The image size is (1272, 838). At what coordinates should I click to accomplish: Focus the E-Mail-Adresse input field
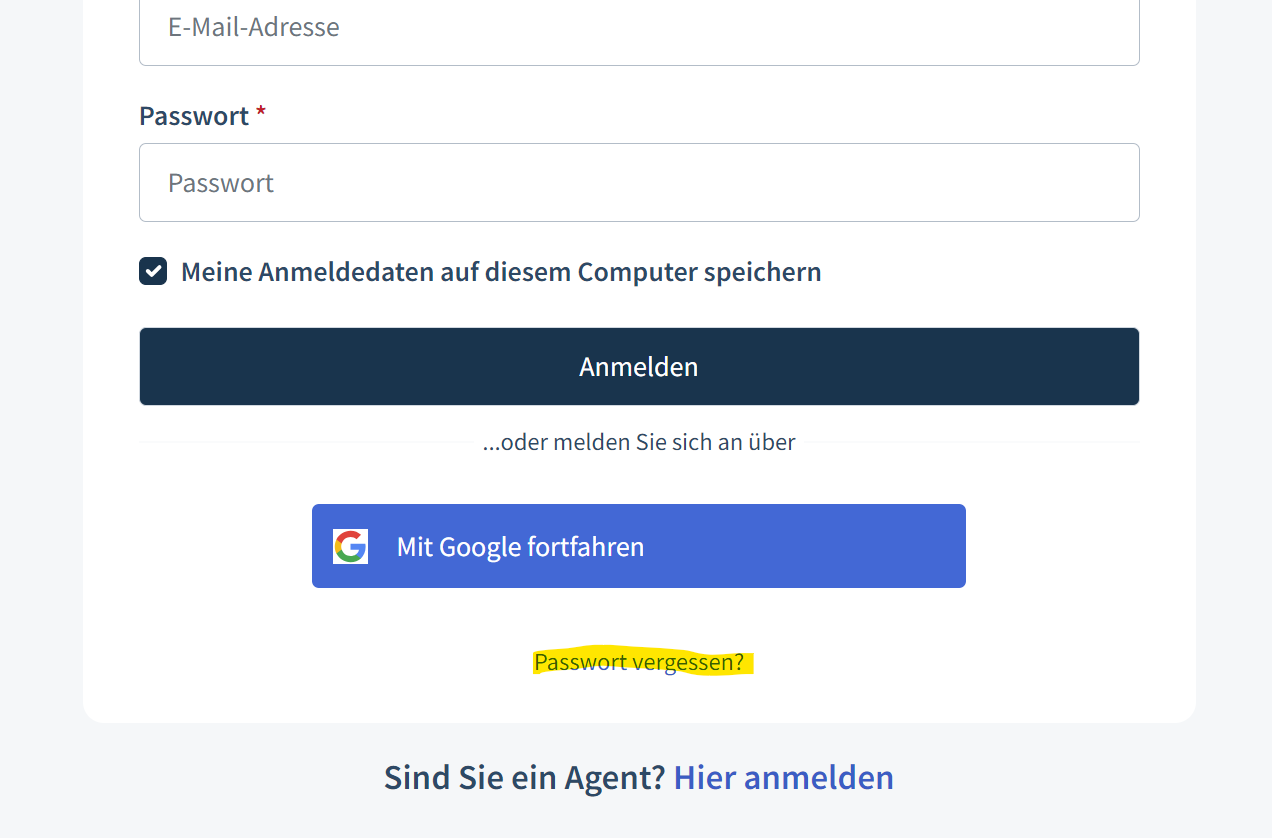(639, 27)
